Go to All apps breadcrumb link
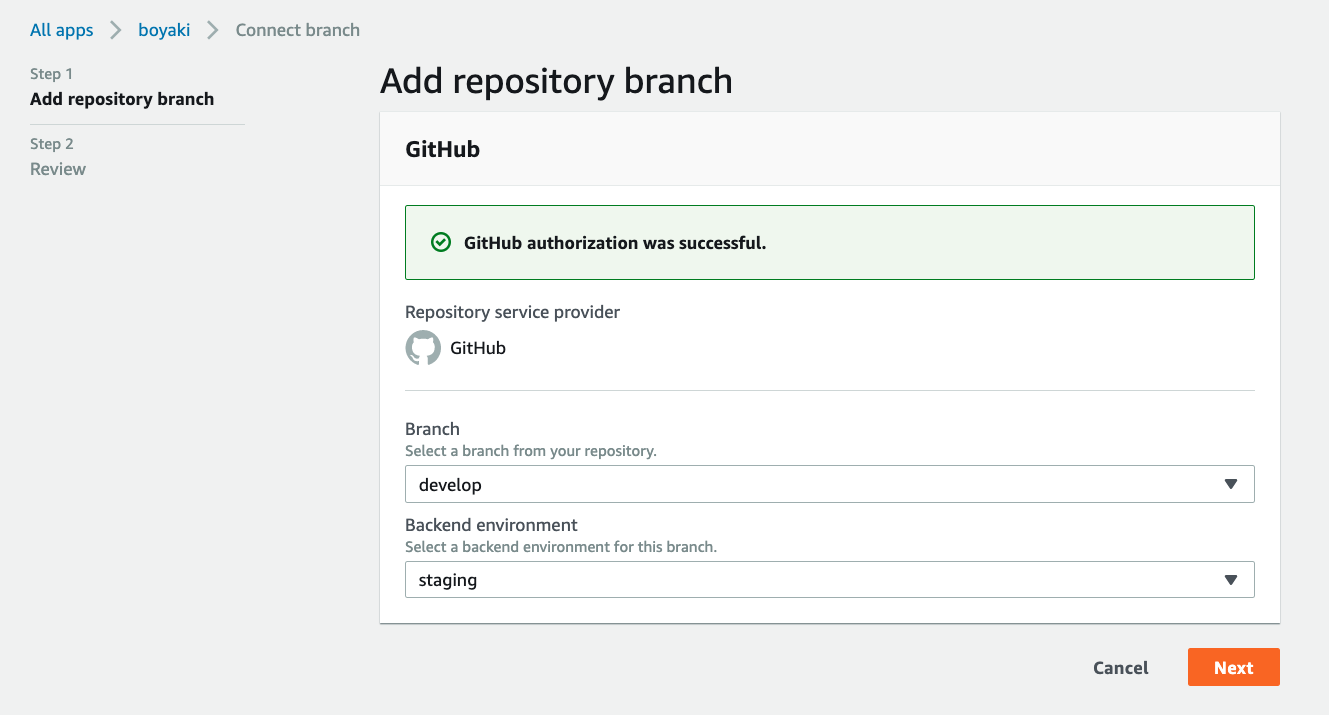Viewport: 1329px width, 715px height. pyautogui.click(x=62, y=30)
